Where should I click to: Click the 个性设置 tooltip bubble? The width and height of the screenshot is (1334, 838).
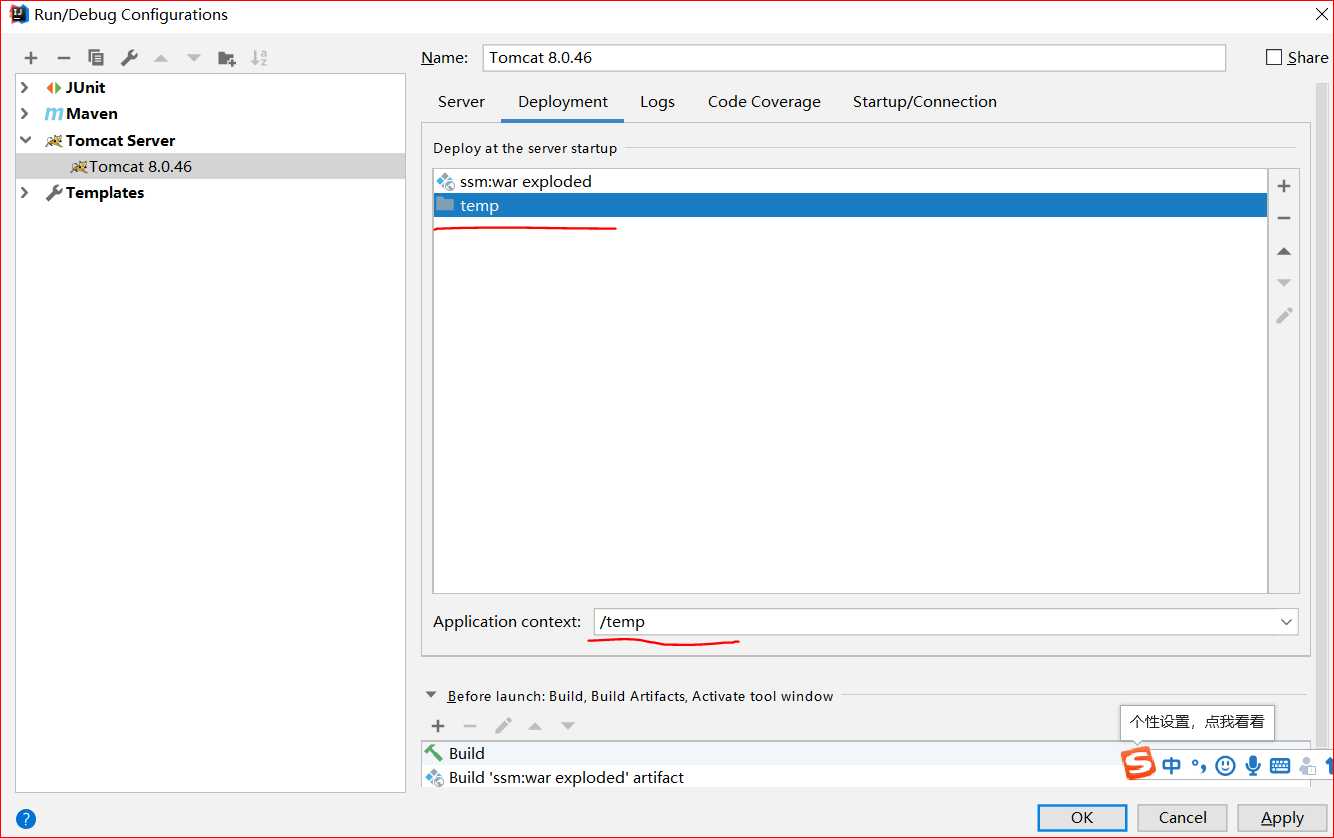[x=1197, y=722]
